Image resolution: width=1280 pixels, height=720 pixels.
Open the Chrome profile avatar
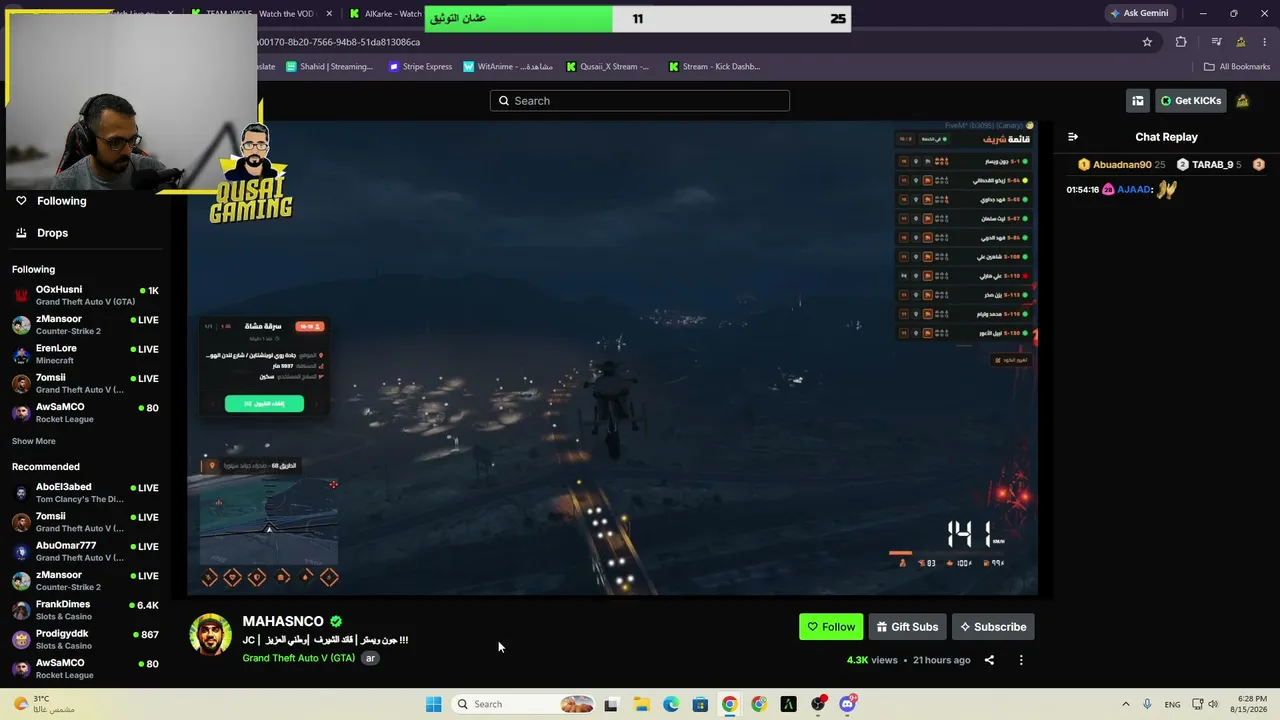pyautogui.click(x=1241, y=42)
